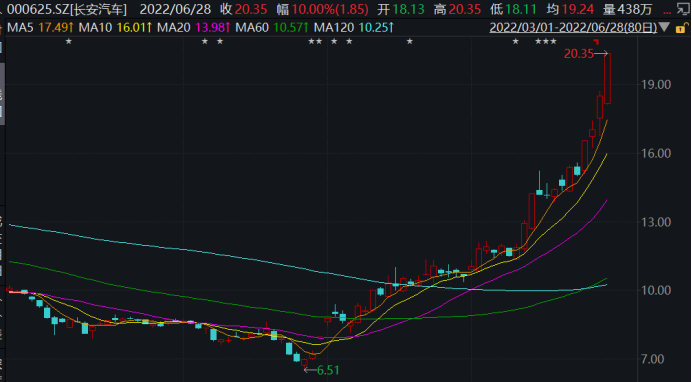
Task: Open the red three-dots more menu
Action: click(x=667, y=12)
